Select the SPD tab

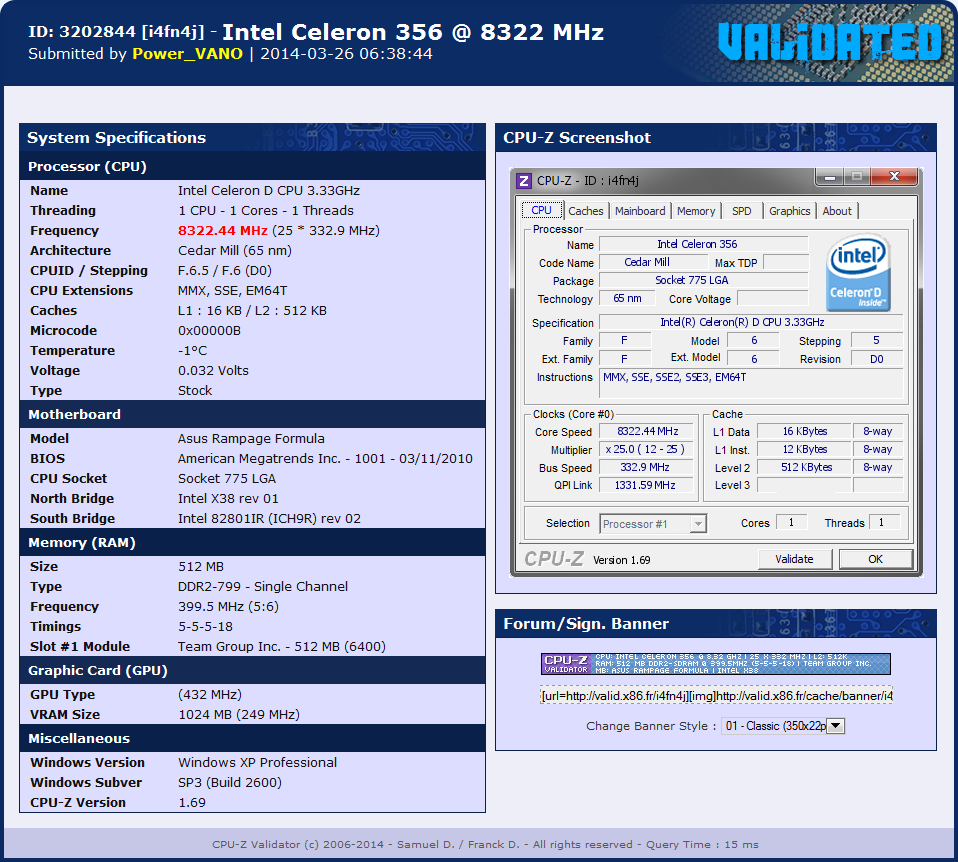[742, 211]
